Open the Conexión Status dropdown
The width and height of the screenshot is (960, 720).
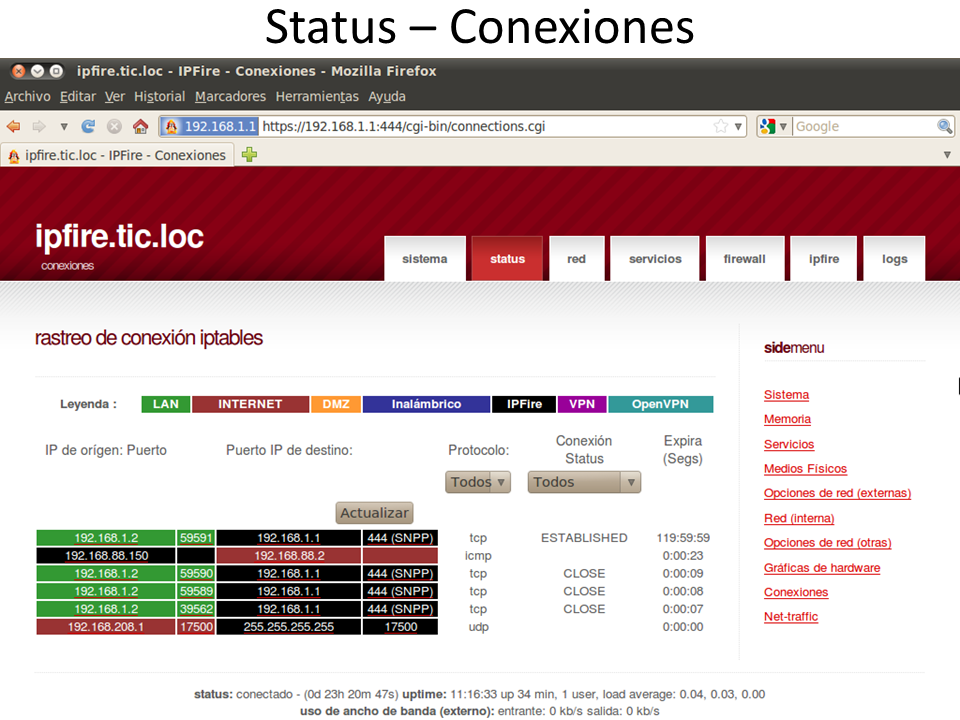[584, 482]
